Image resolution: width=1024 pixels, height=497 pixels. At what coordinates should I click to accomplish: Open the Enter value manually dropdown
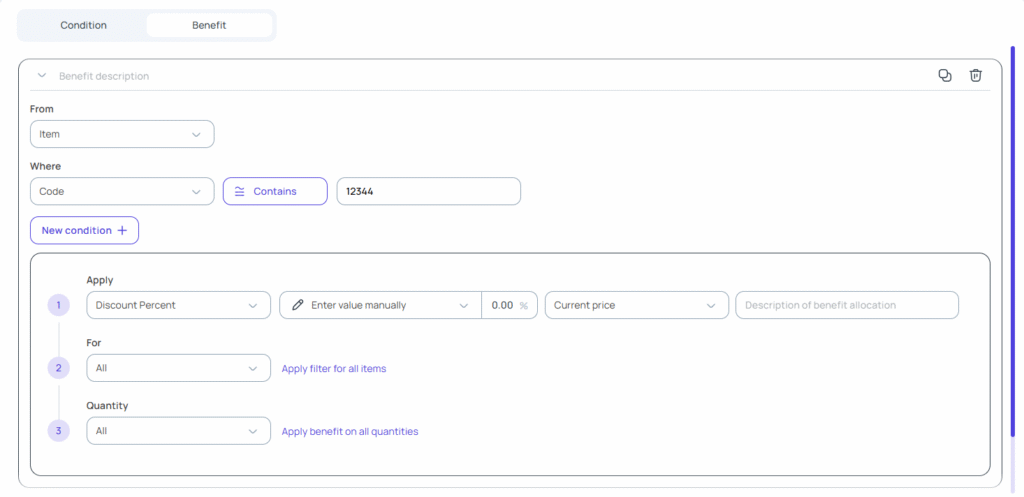pyautogui.click(x=380, y=305)
